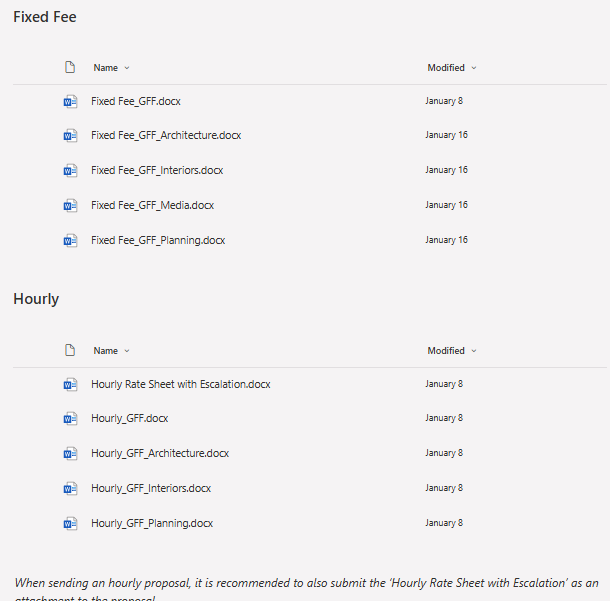Click January 8 date of Hourly_GFF_Planning.docx
Viewport: 610px width, 601px height.
click(444, 523)
